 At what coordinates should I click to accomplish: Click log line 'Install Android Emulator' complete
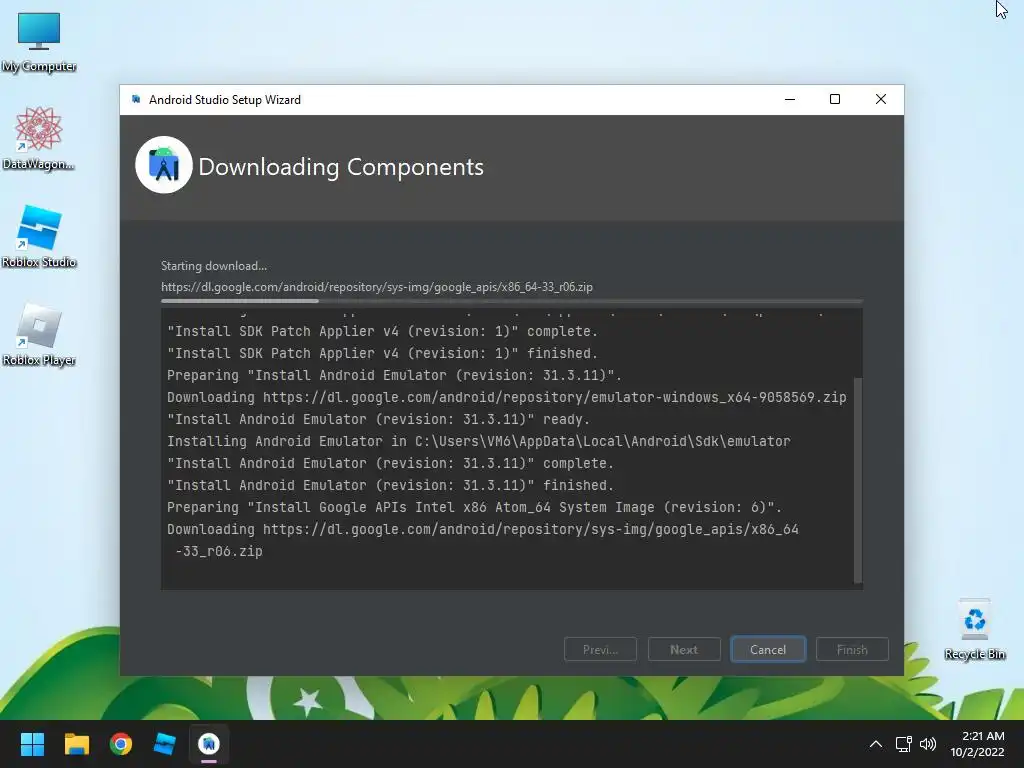(391, 464)
